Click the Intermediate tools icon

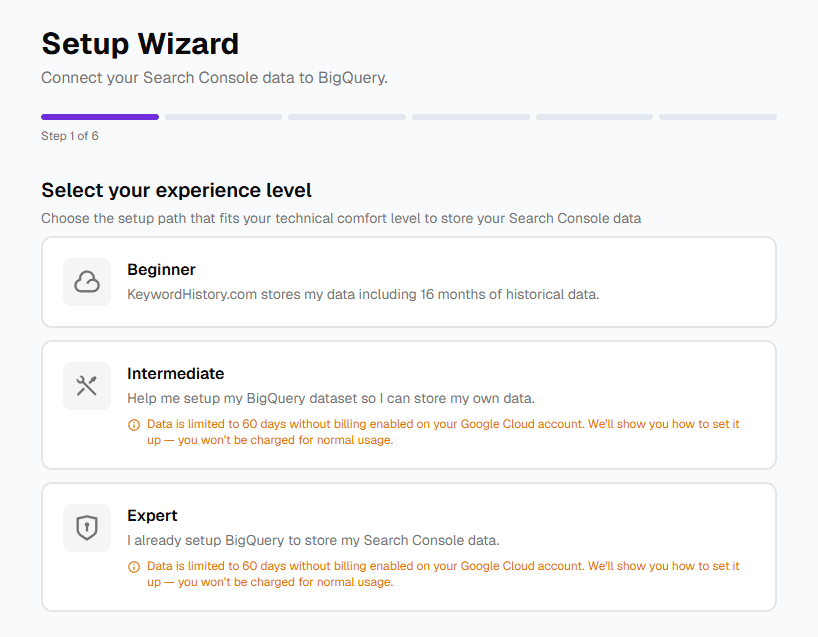pyautogui.click(x=87, y=386)
